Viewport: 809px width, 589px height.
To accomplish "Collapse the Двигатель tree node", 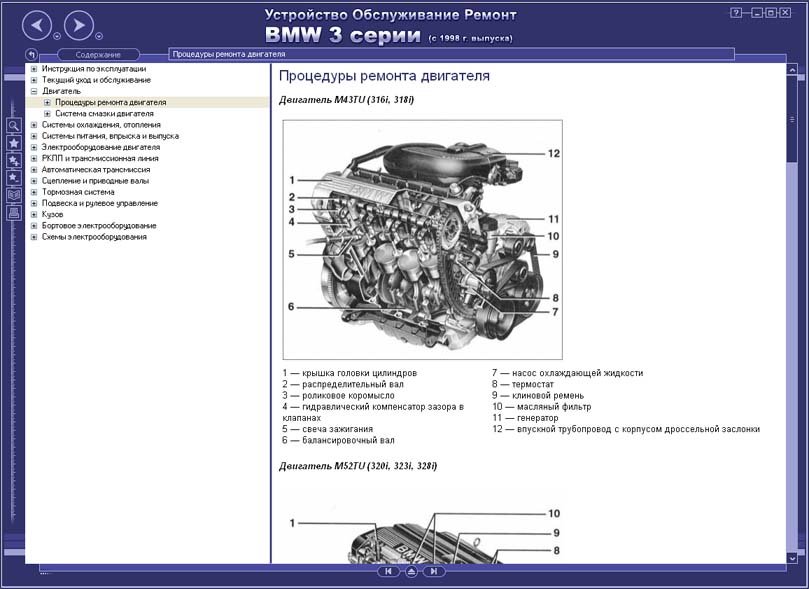I will (x=34, y=91).
